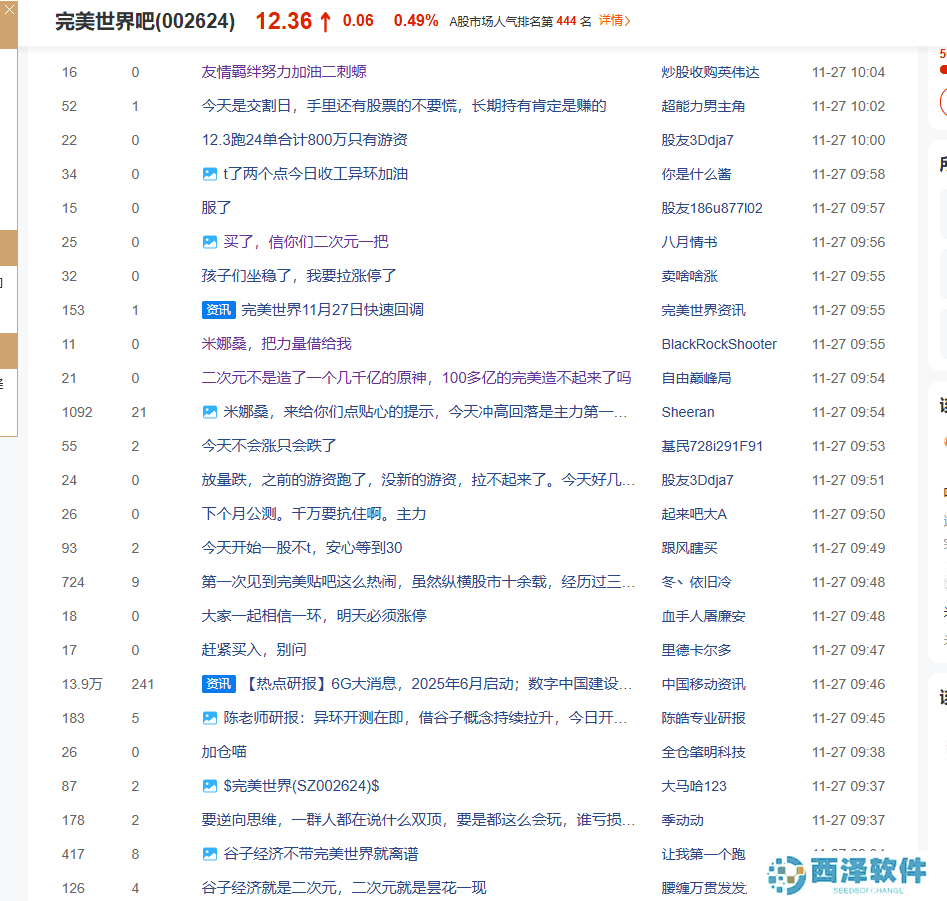The width and height of the screenshot is (947, 901).
Task: Open post 谷子经济就是二次元，二次元就是昙花一现
Action: click(344, 888)
